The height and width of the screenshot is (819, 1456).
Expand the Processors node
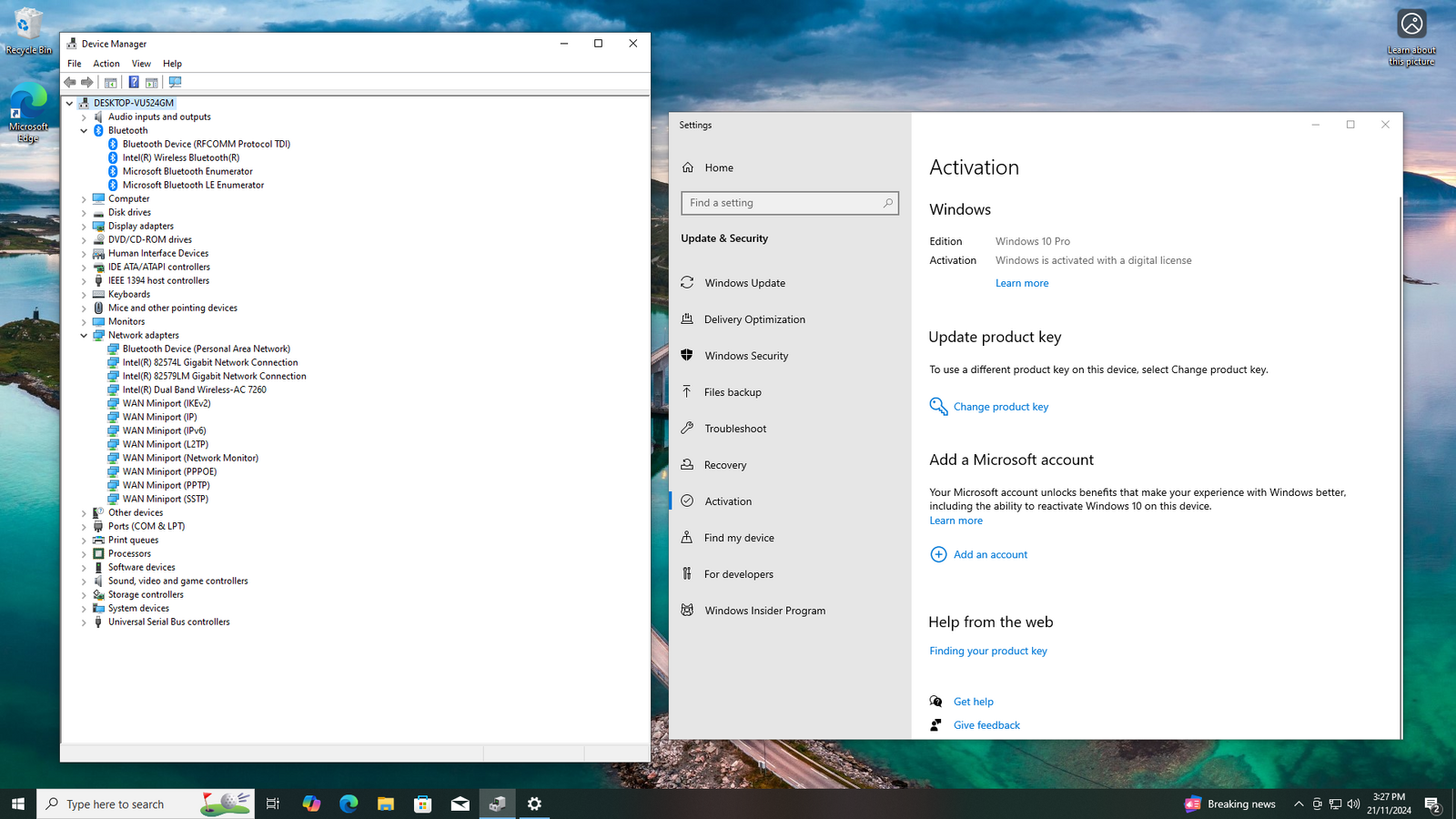pos(84,554)
